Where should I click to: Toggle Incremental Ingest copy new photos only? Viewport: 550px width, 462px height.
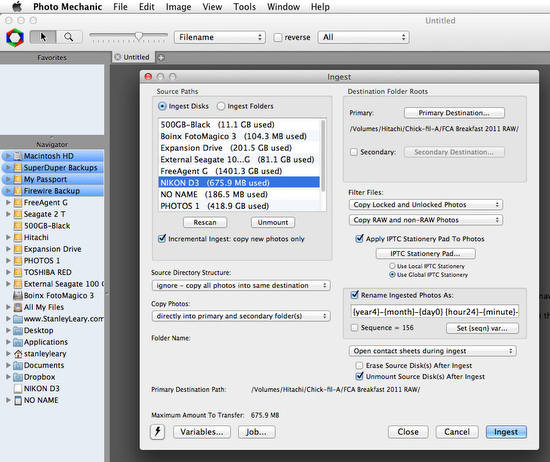pos(162,239)
